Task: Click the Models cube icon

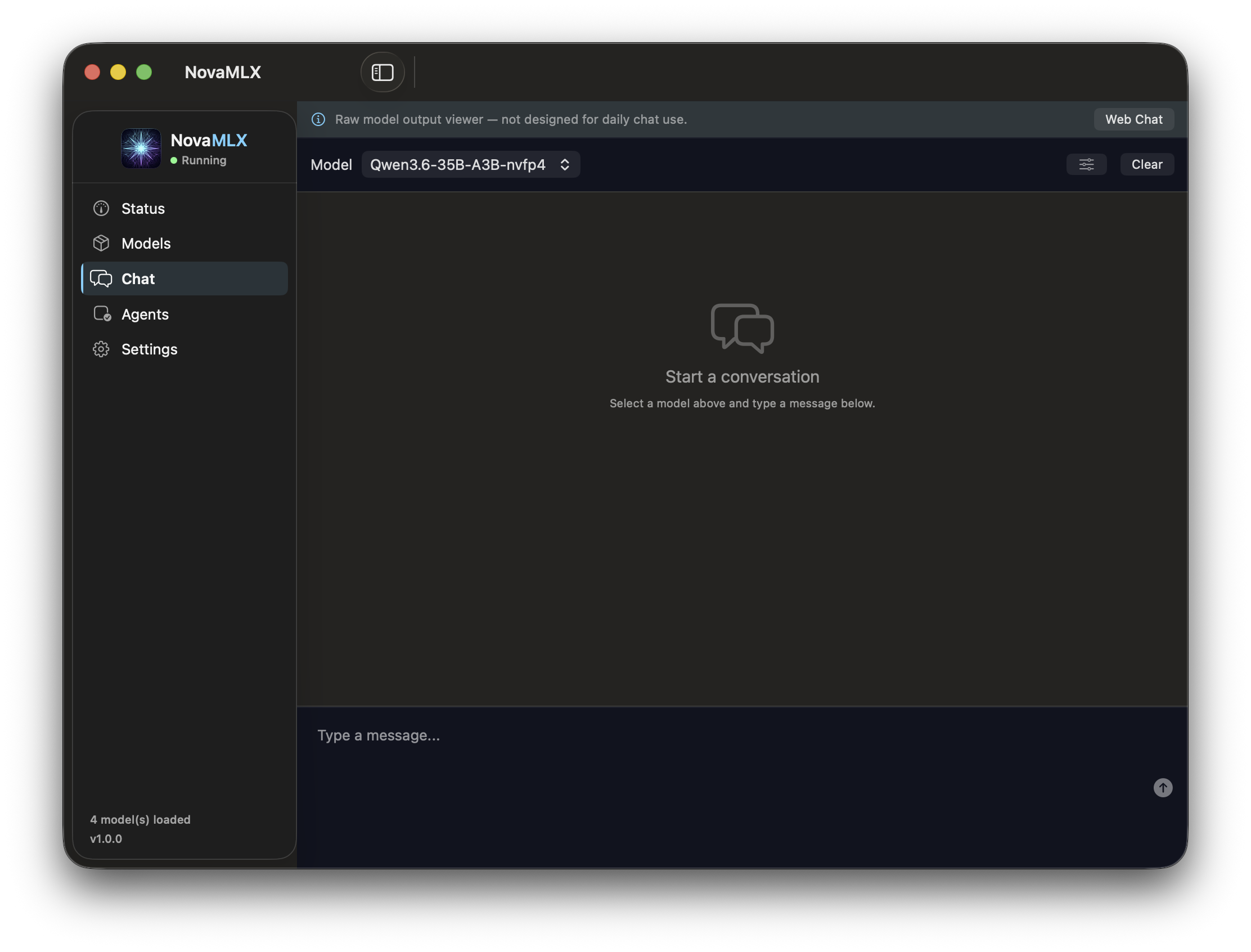Action: pos(101,243)
